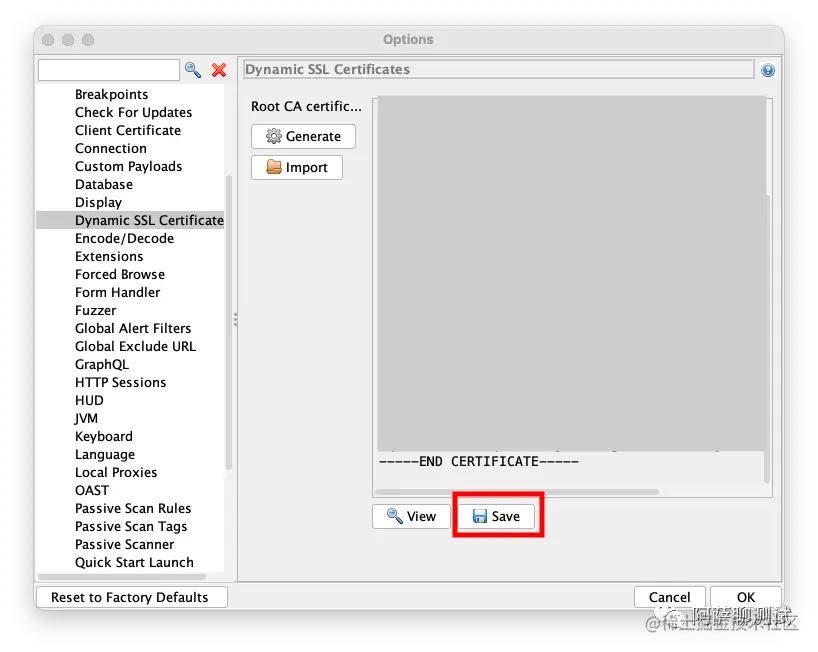Select HUD in the options list
The image size is (818, 652).
tap(89, 401)
